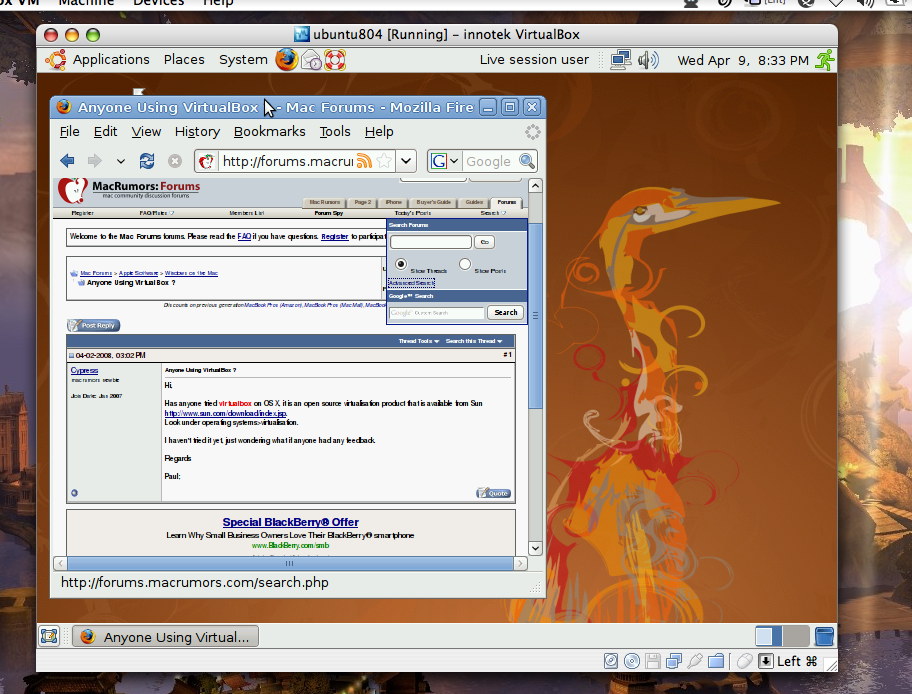Open Ubuntu Applications menu

(x=111, y=60)
